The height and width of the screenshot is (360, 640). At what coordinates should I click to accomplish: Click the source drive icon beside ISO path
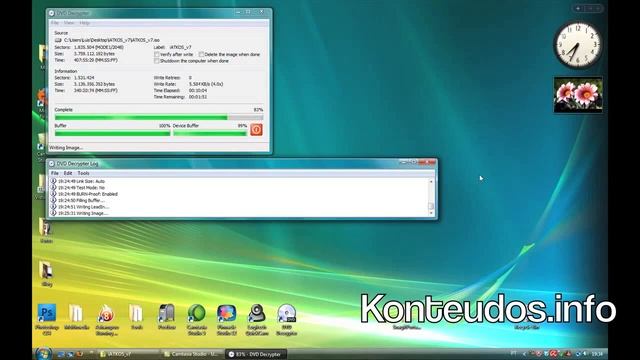tap(58, 40)
